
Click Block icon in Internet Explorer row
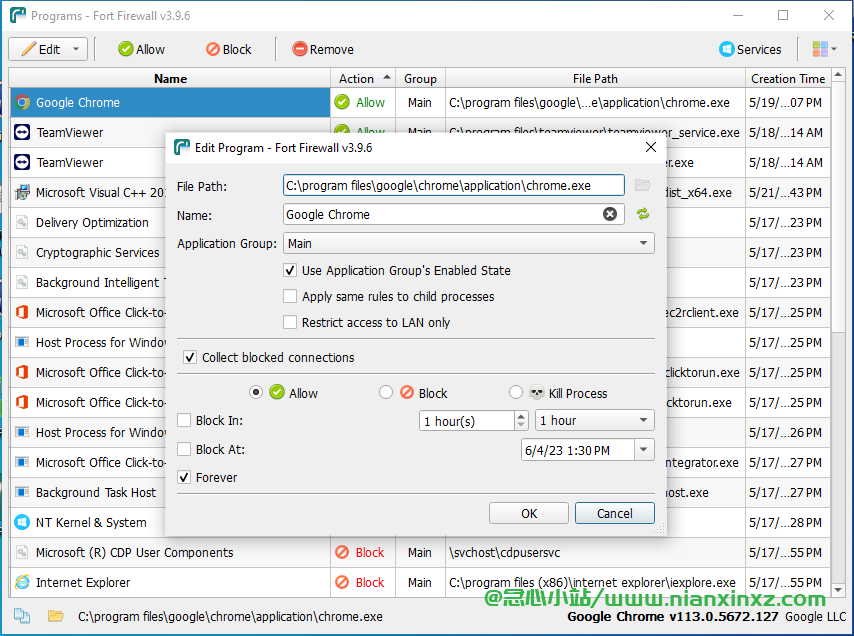342,582
